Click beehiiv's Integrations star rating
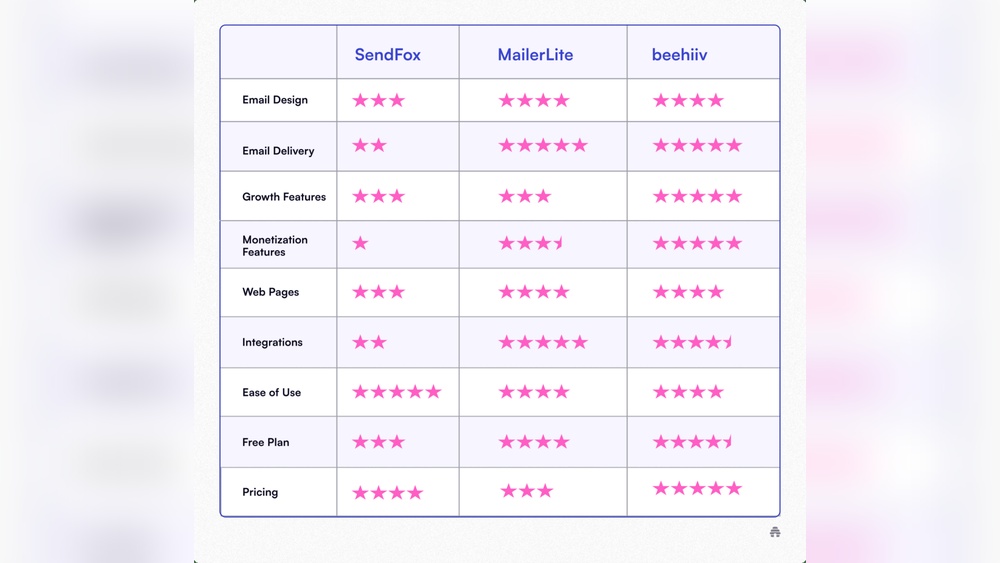The height and width of the screenshot is (563, 1000). (693, 342)
